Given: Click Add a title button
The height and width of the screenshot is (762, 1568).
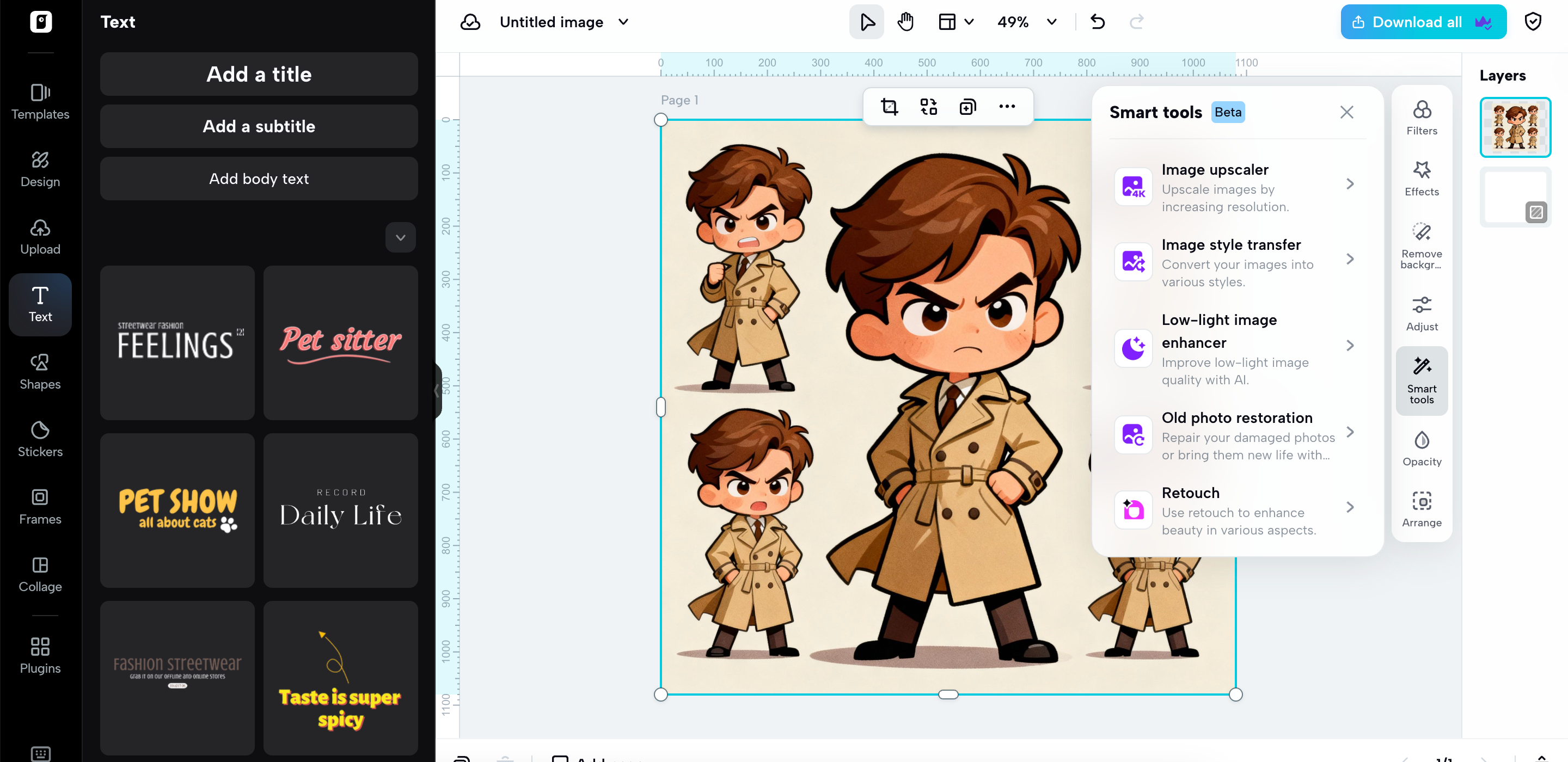Looking at the screenshot, I should (x=259, y=74).
